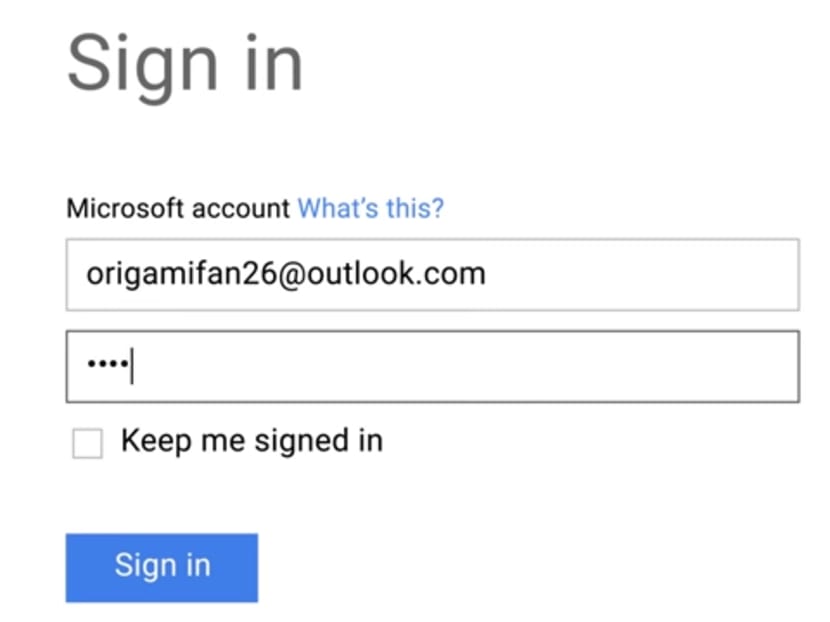Click the username field showing outlook.com
Screen dimensions: 830x622
coord(432,274)
